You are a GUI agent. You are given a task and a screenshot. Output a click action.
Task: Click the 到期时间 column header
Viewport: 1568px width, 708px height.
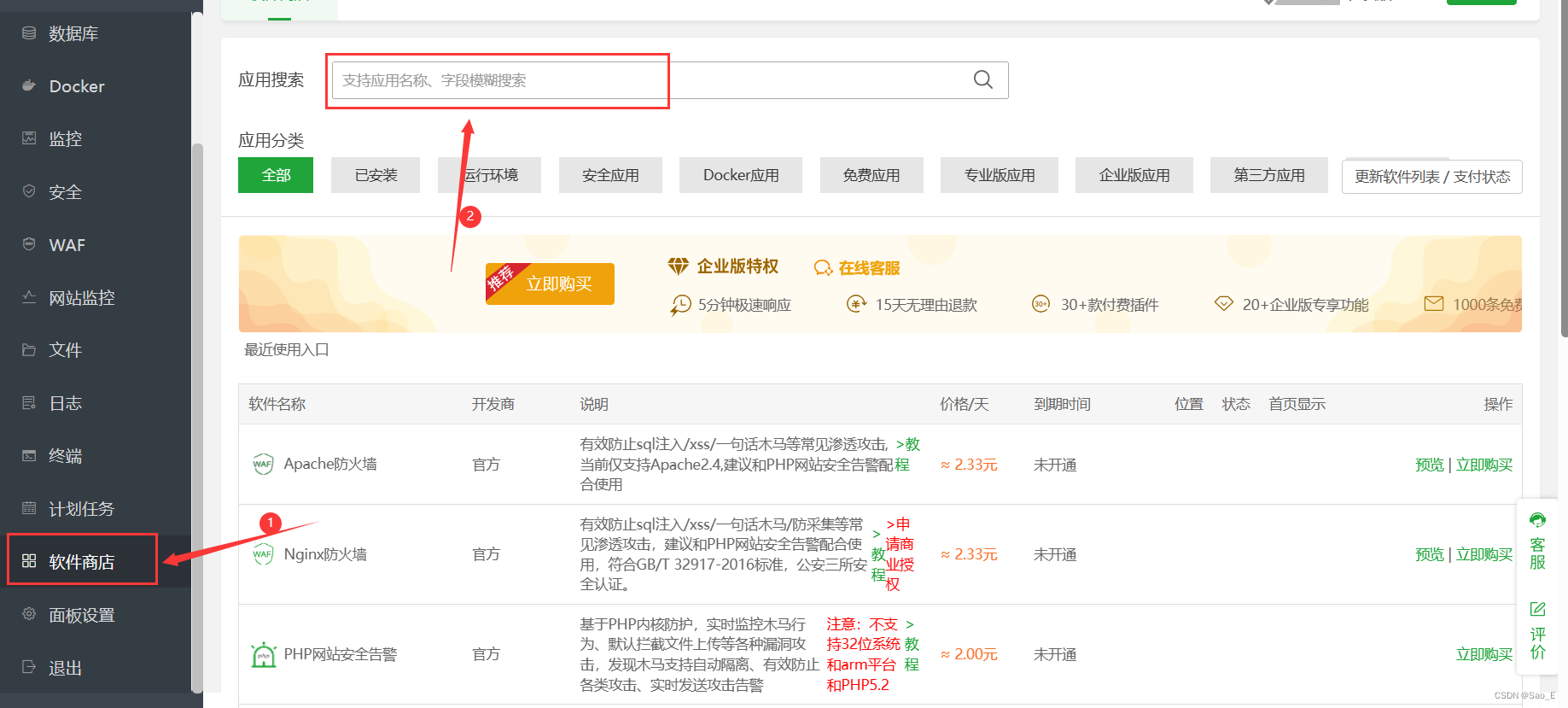point(1062,404)
